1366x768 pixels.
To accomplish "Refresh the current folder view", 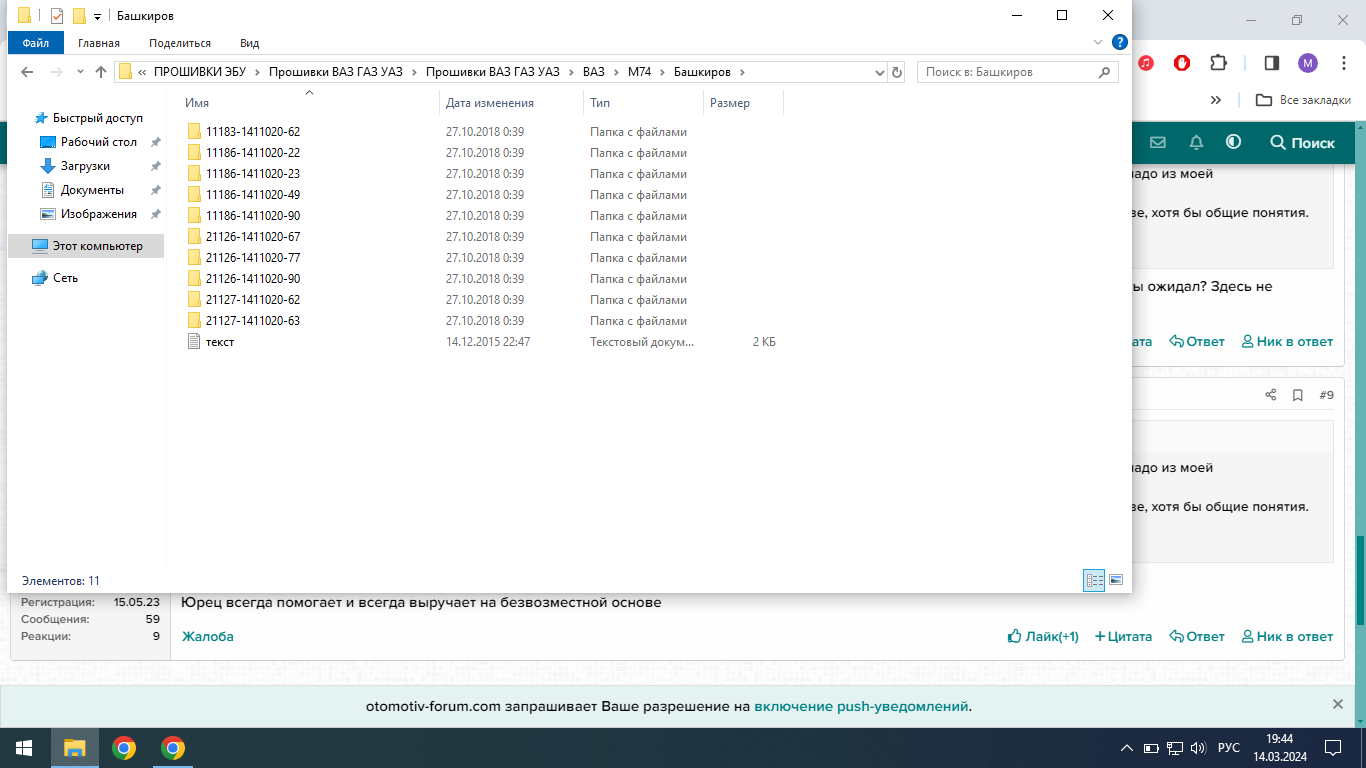I will point(896,72).
